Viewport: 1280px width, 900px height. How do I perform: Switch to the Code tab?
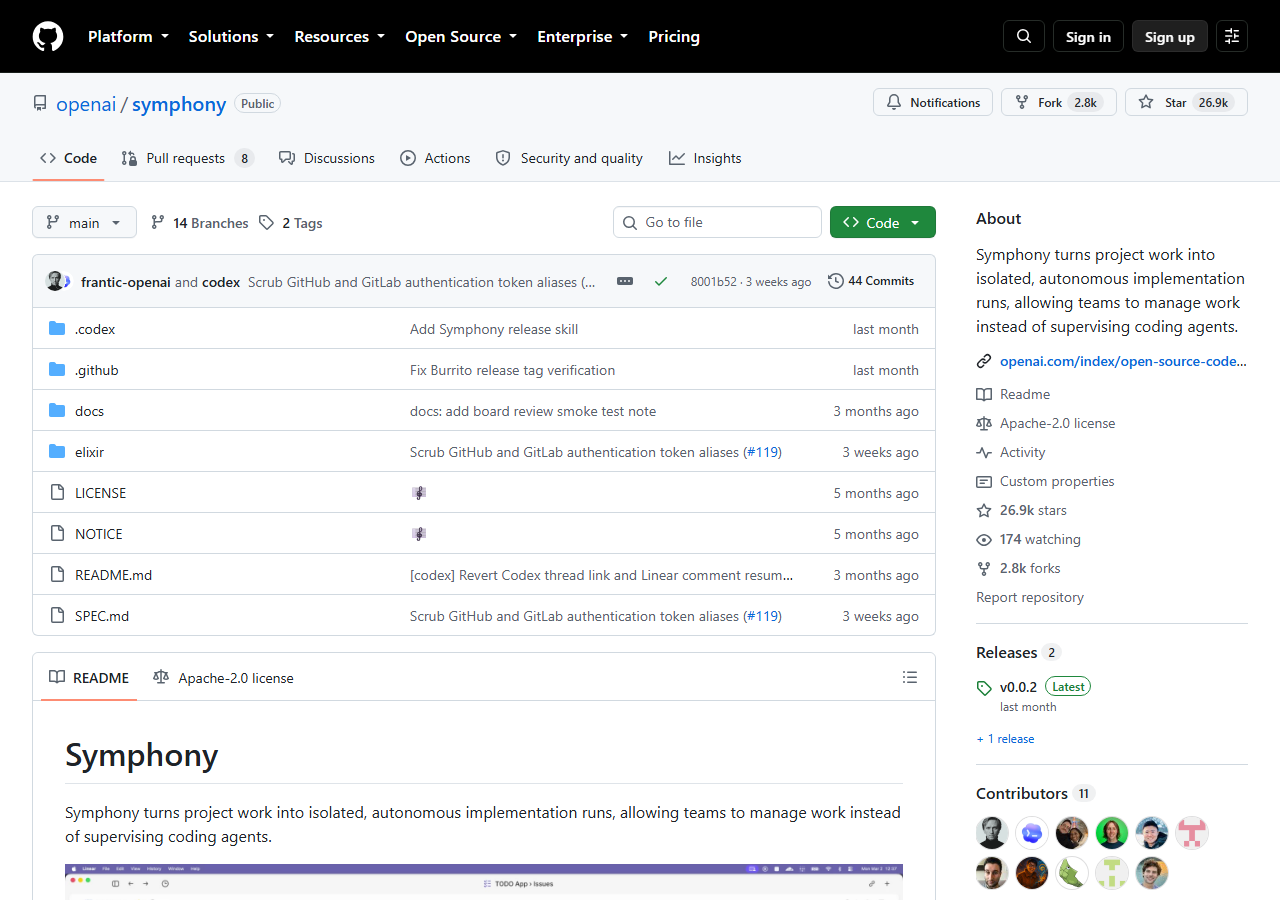coord(68,158)
